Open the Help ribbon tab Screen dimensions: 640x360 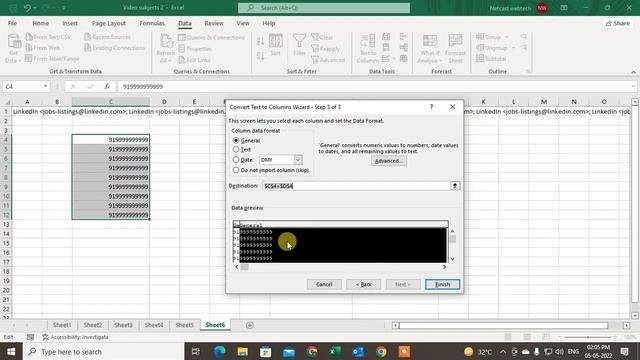[x=269, y=23]
